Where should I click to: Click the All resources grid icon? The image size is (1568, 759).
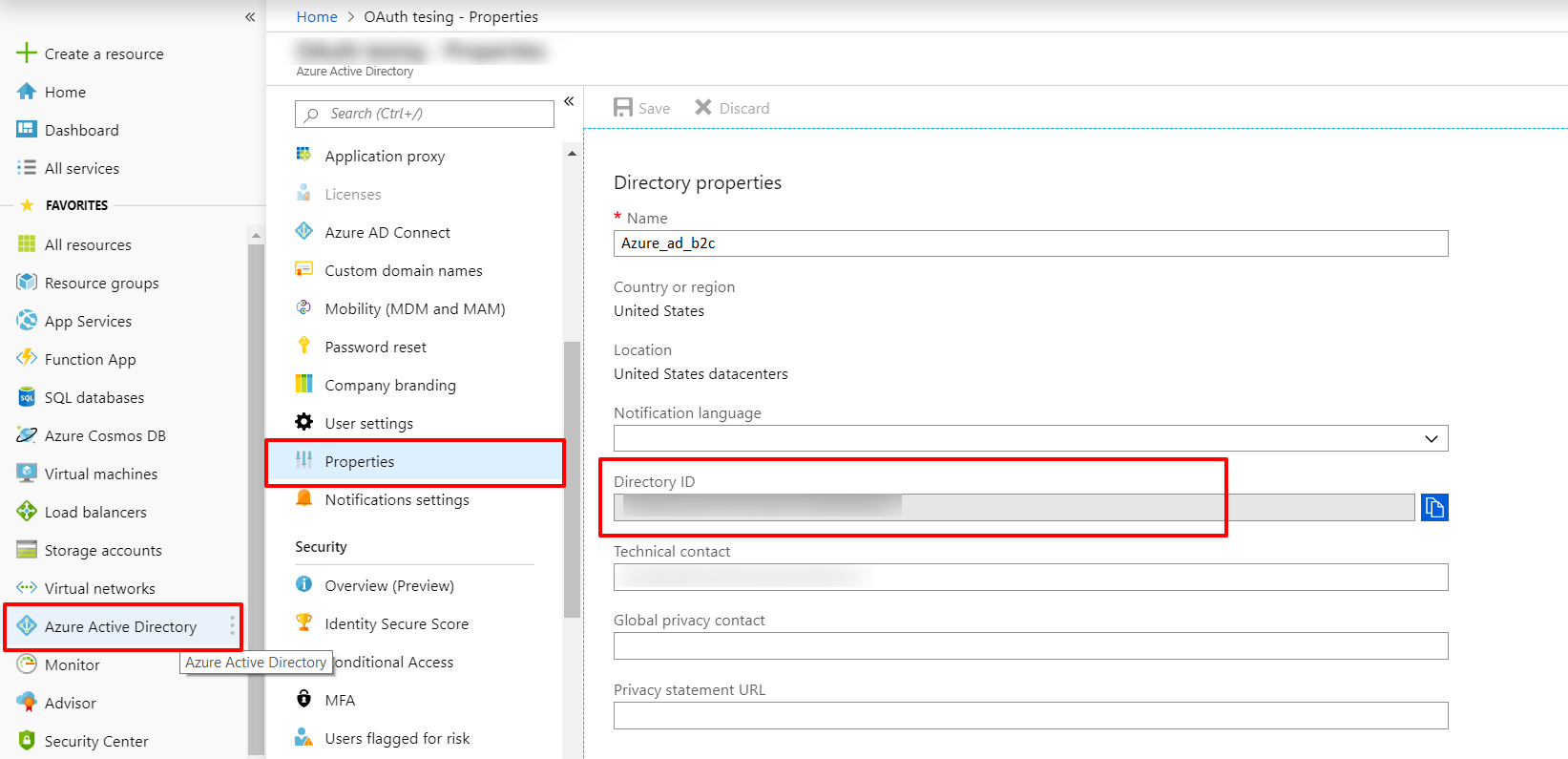pyautogui.click(x=27, y=244)
